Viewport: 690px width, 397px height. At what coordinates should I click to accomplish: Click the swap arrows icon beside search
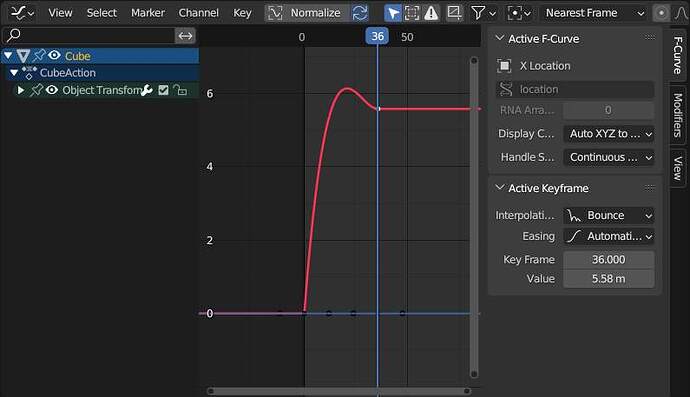pyautogui.click(x=185, y=36)
